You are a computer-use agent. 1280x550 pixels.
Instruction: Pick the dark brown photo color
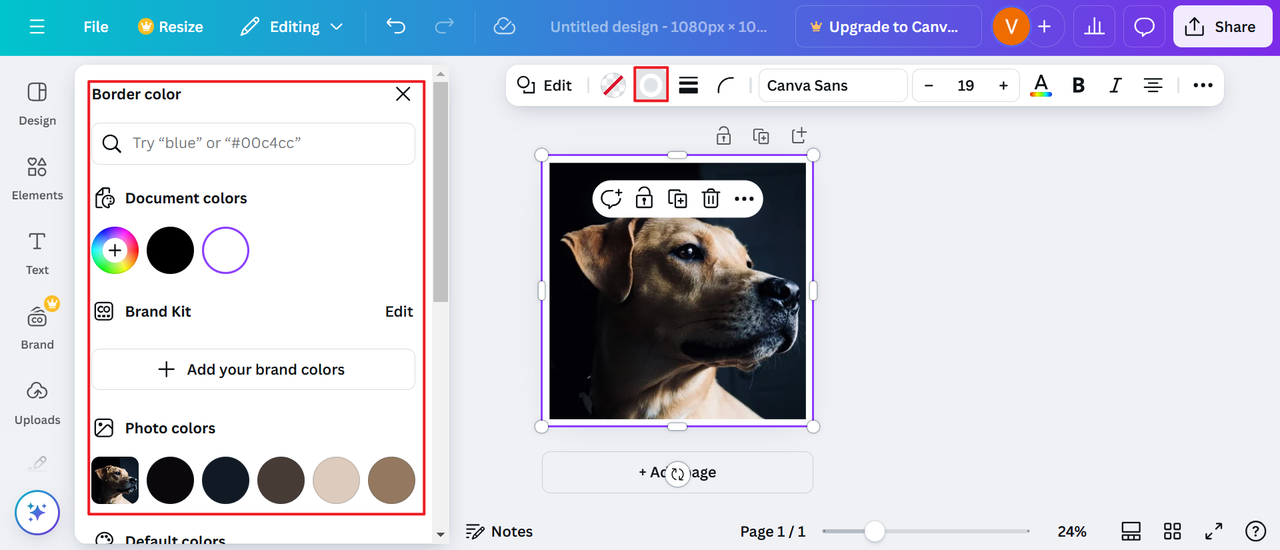(x=281, y=480)
